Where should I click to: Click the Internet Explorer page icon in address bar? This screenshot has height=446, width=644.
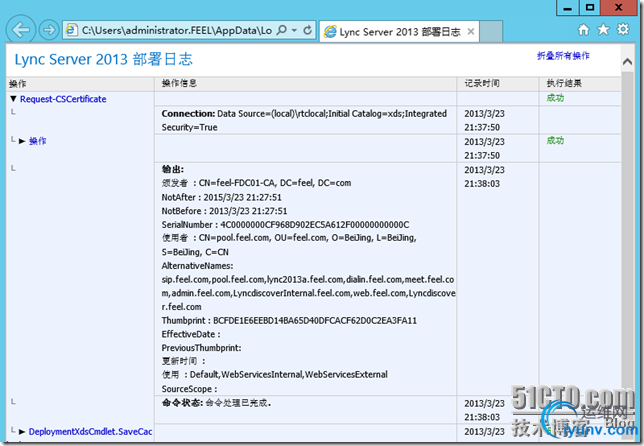71,30
